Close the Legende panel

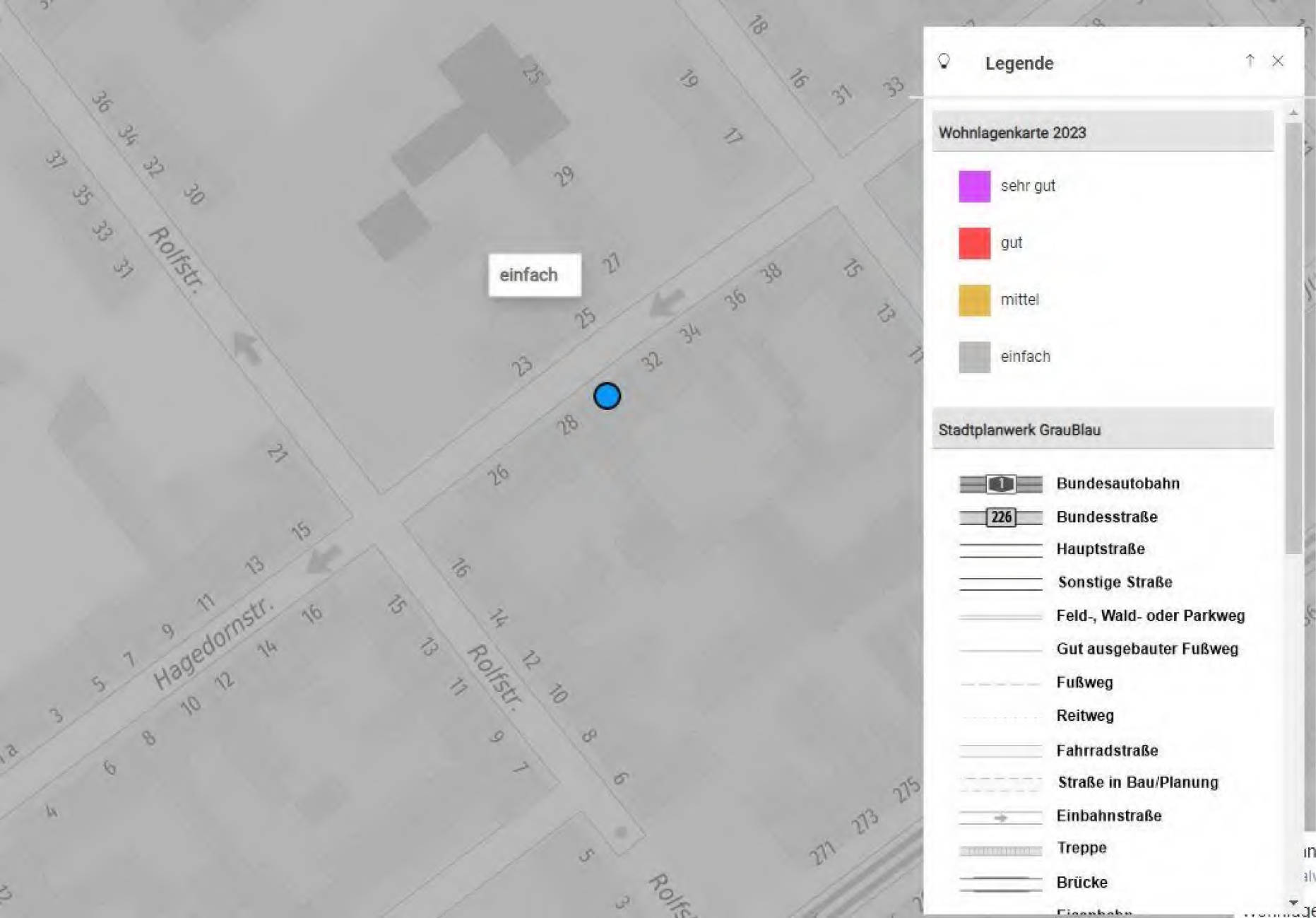(x=1278, y=61)
